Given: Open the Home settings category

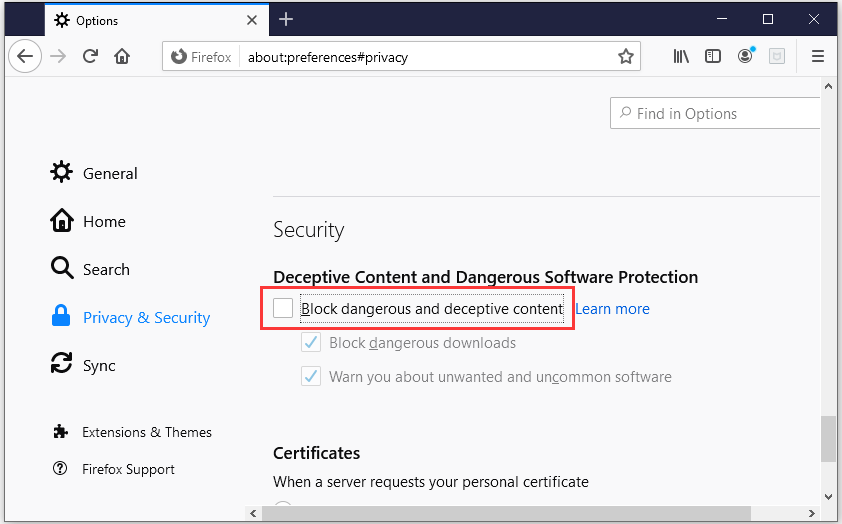Looking at the screenshot, I should (88, 221).
